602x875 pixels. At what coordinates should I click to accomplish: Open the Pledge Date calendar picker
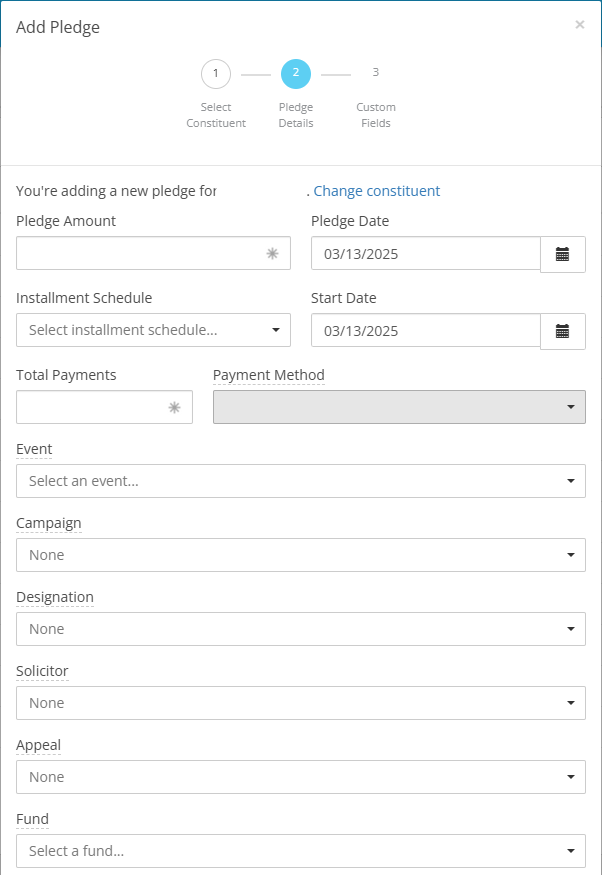pos(562,254)
